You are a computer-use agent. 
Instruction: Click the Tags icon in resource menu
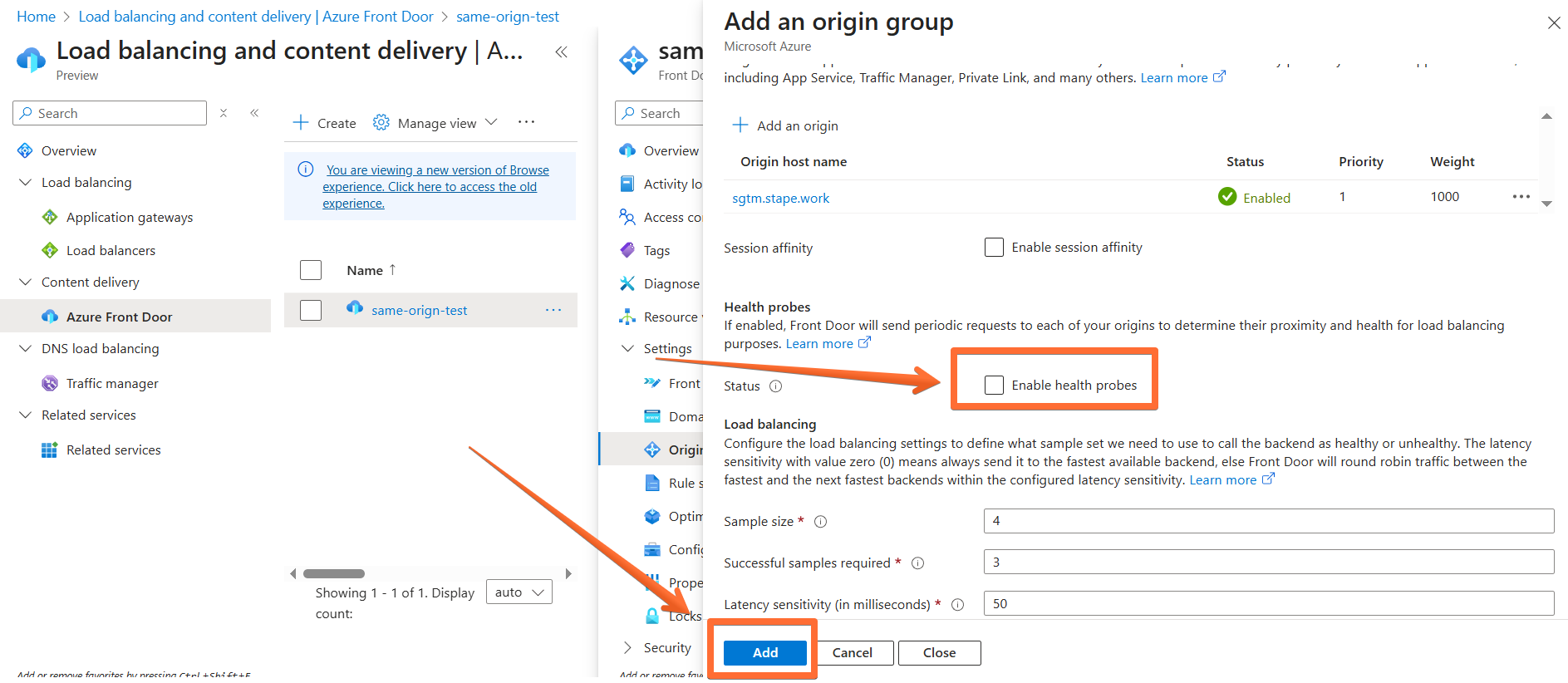point(627,250)
